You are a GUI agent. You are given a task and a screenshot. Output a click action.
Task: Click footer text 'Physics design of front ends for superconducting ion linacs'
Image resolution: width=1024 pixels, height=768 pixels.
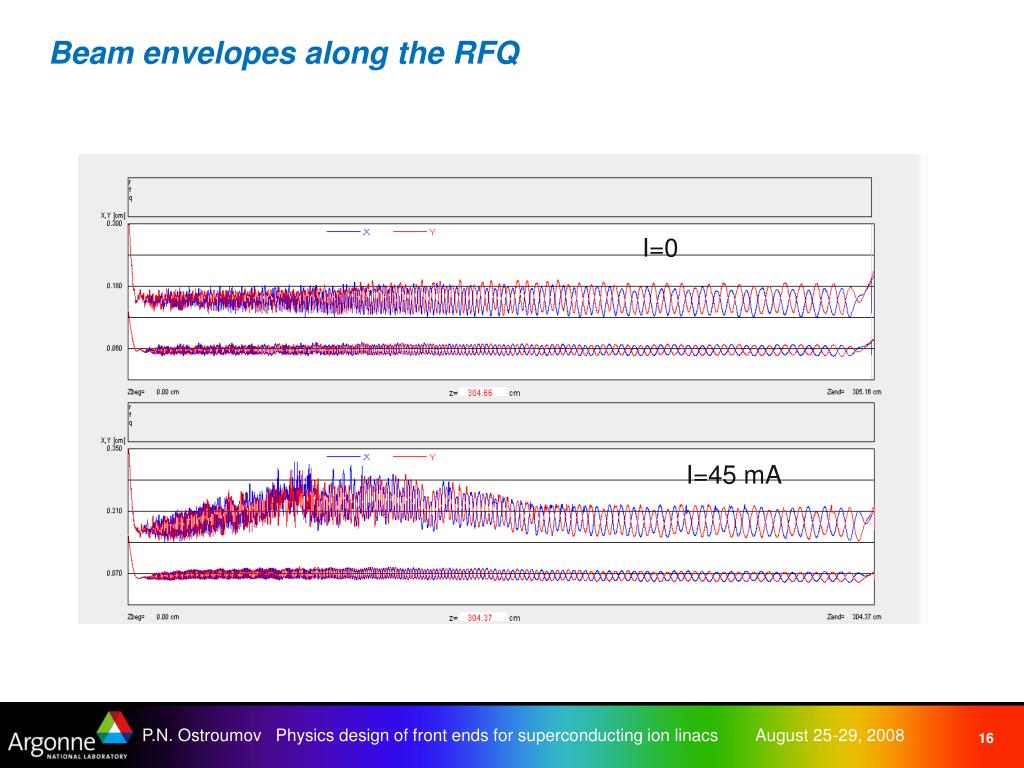[496, 735]
